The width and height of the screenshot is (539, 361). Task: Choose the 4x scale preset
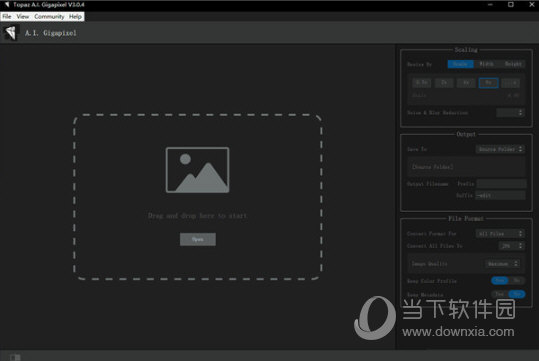[466, 83]
